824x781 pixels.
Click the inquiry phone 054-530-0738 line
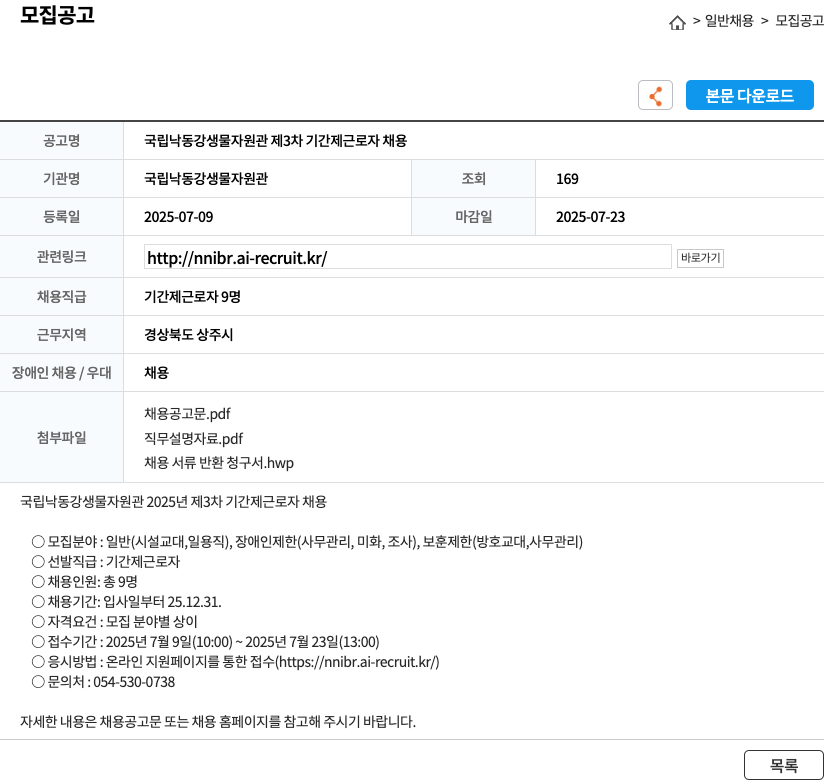point(103,682)
